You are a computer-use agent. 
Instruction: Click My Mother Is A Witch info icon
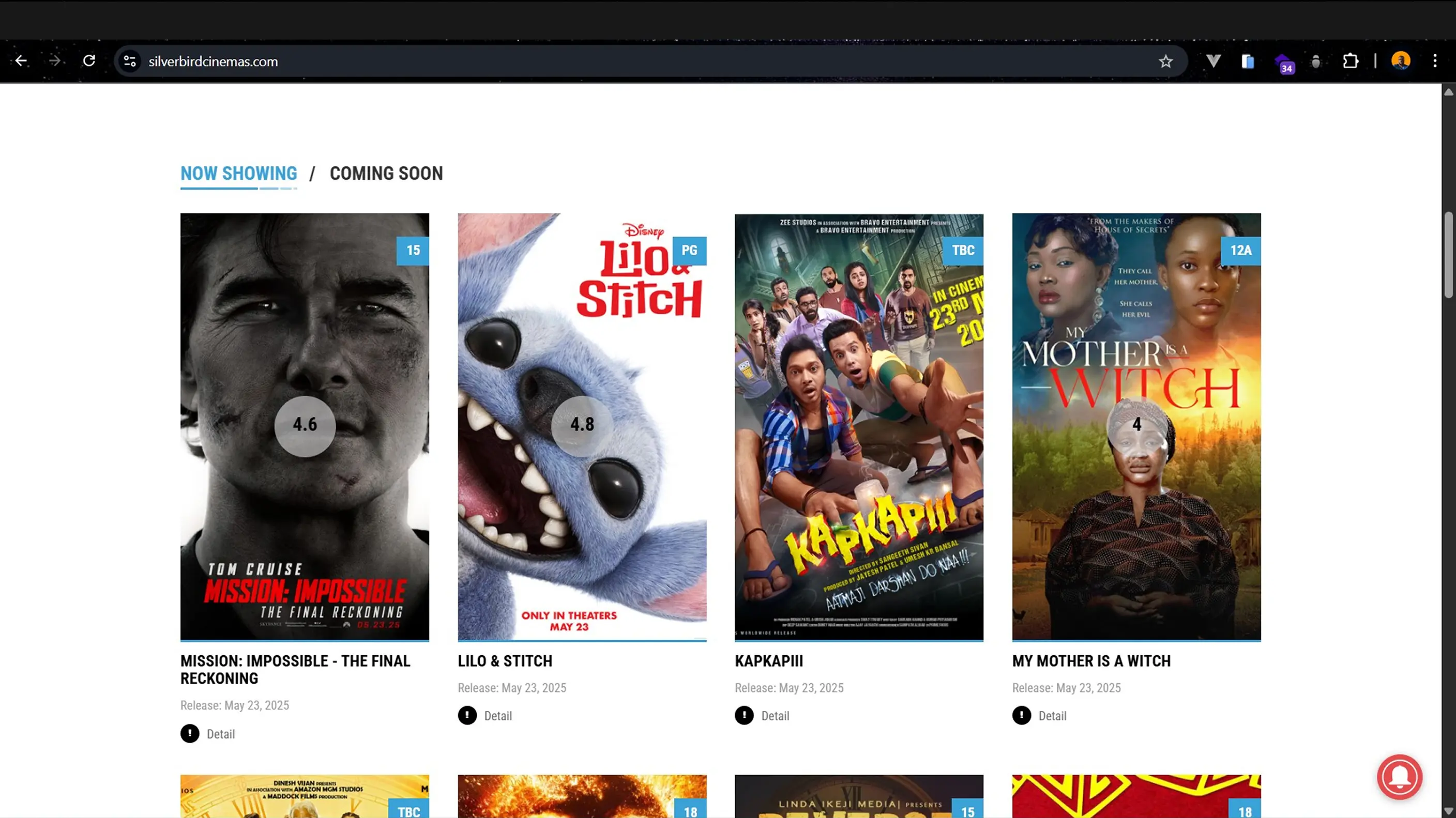[1021, 715]
